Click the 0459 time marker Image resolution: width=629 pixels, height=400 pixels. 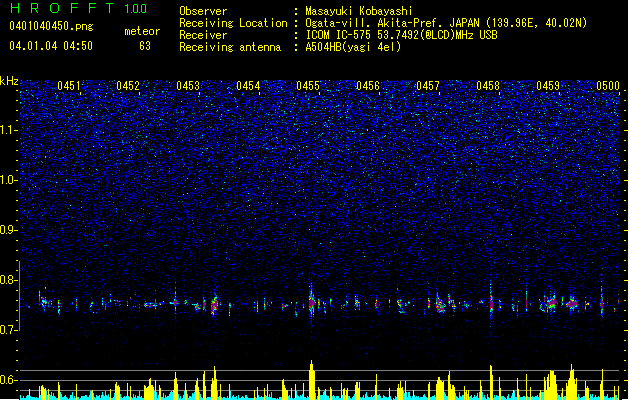coord(548,86)
